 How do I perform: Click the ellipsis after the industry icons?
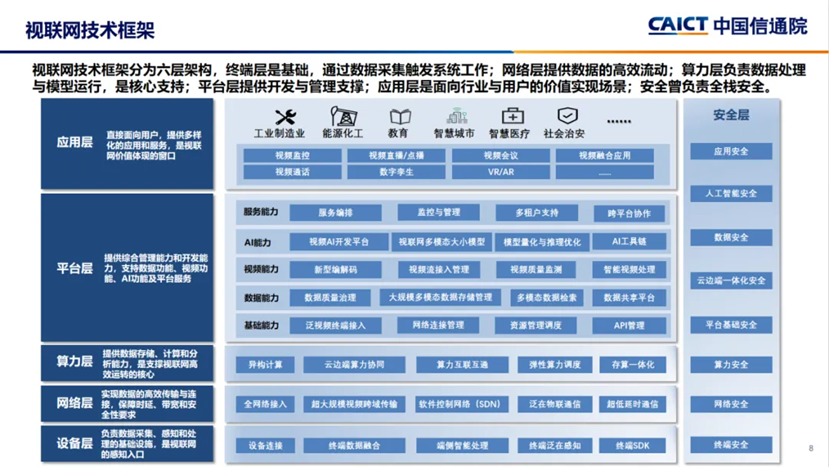[x=619, y=121]
